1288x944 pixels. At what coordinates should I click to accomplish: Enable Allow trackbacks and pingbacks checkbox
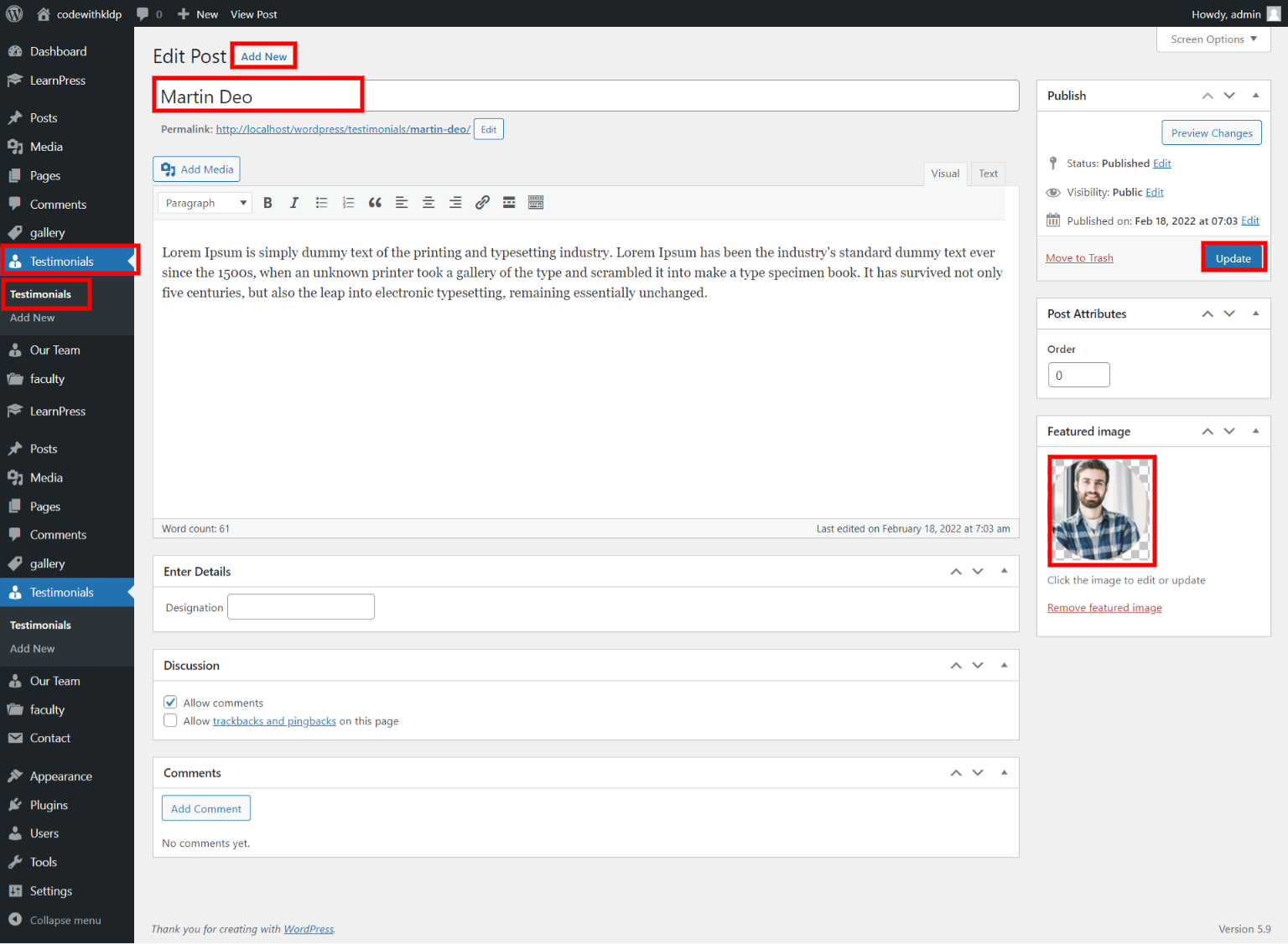(170, 721)
